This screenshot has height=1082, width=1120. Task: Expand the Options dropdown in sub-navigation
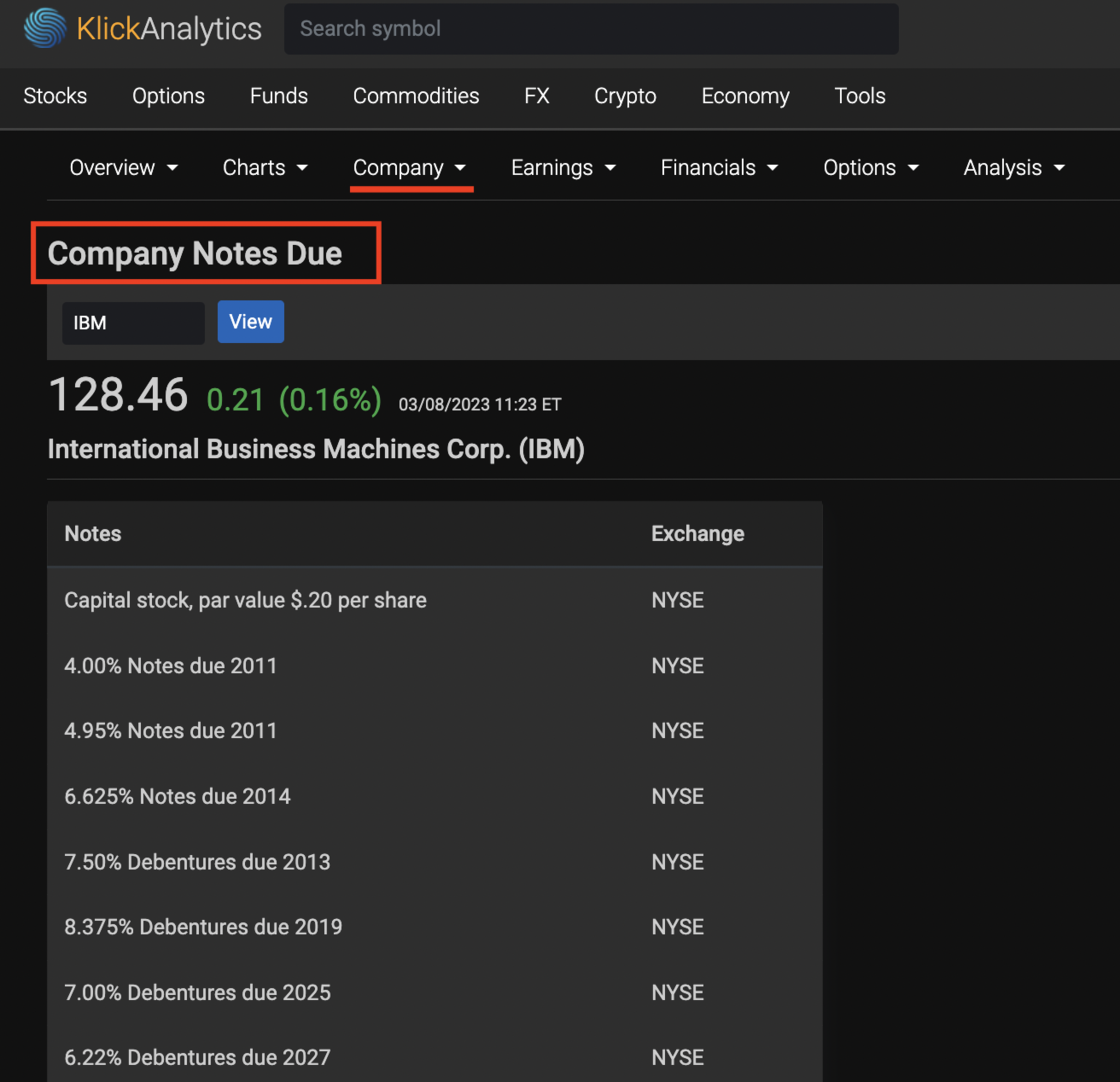point(871,168)
